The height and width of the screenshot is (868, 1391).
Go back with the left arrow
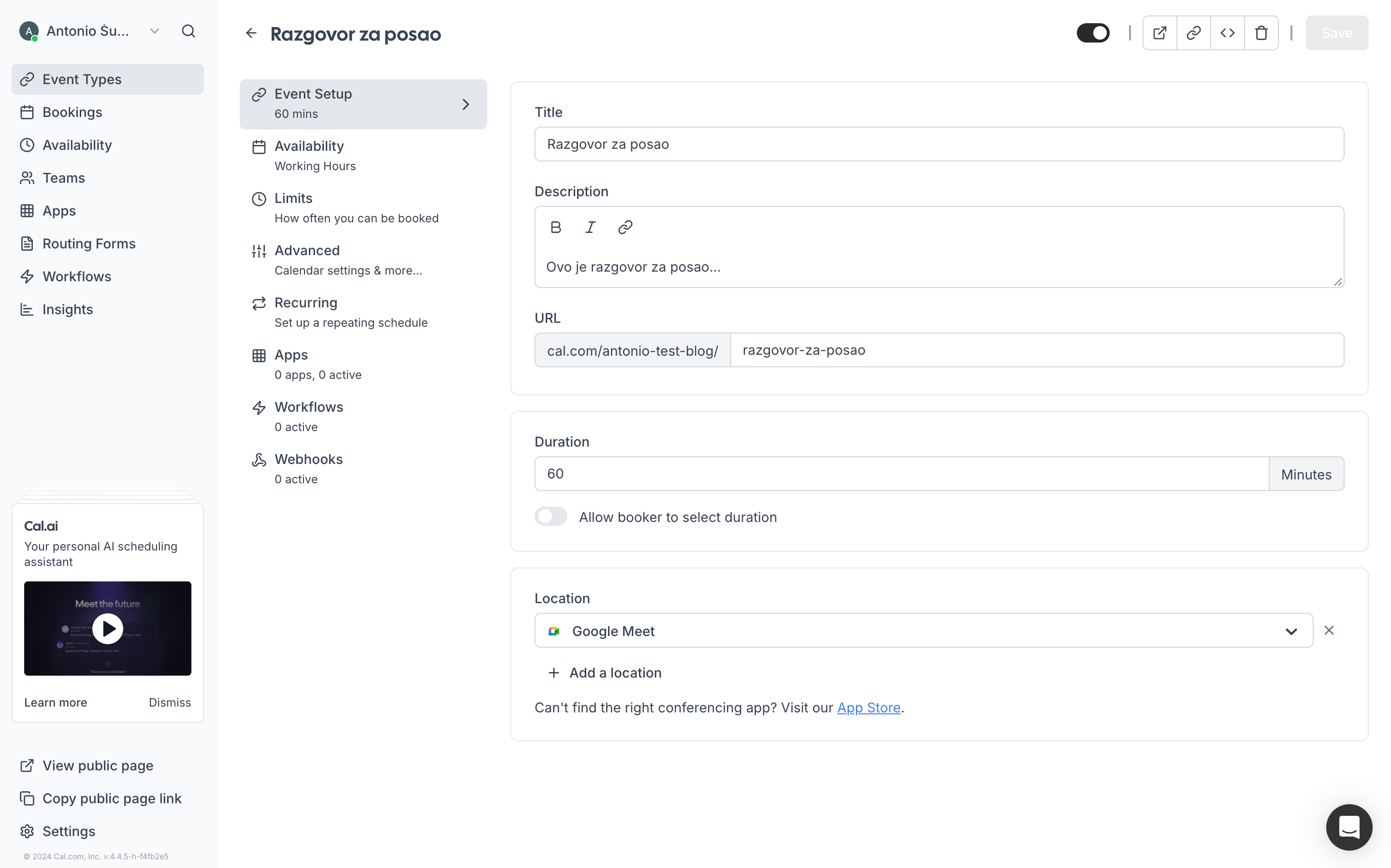click(x=251, y=33)
